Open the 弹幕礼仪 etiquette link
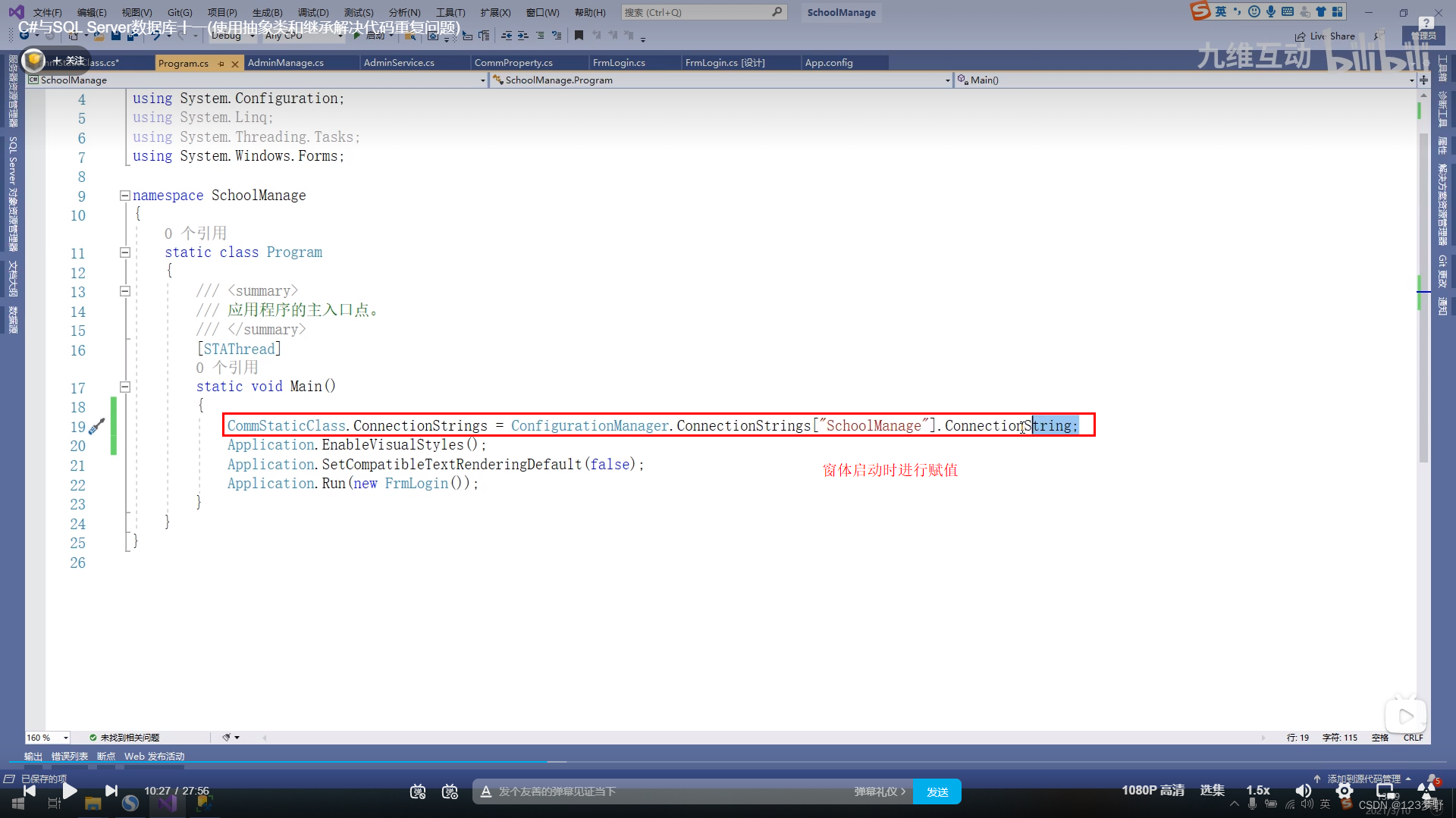Image resolution: width=1456 pixels, height=818 pixels. point(880,792)
